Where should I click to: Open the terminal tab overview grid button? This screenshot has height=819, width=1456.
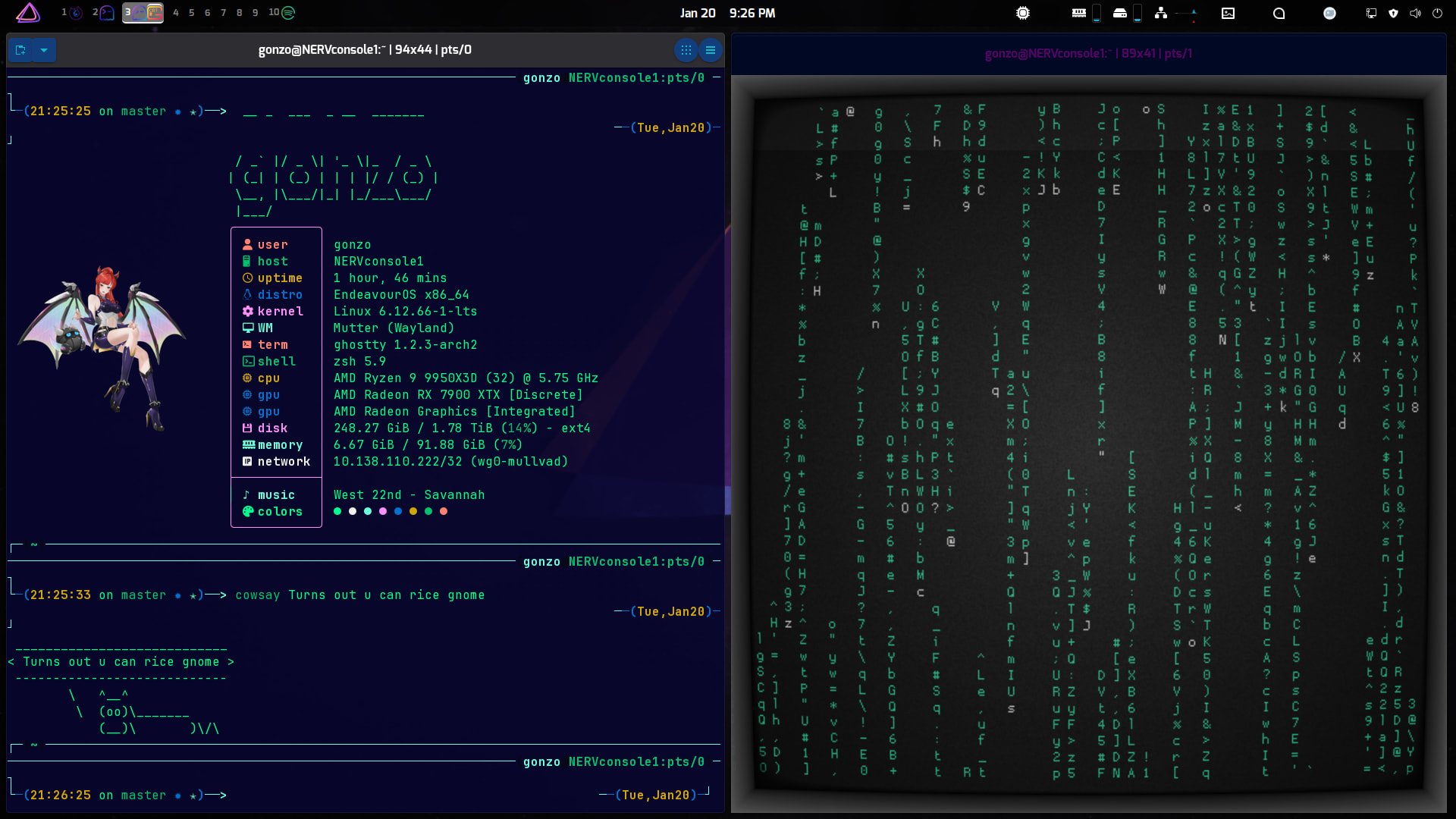coord(686,50)
